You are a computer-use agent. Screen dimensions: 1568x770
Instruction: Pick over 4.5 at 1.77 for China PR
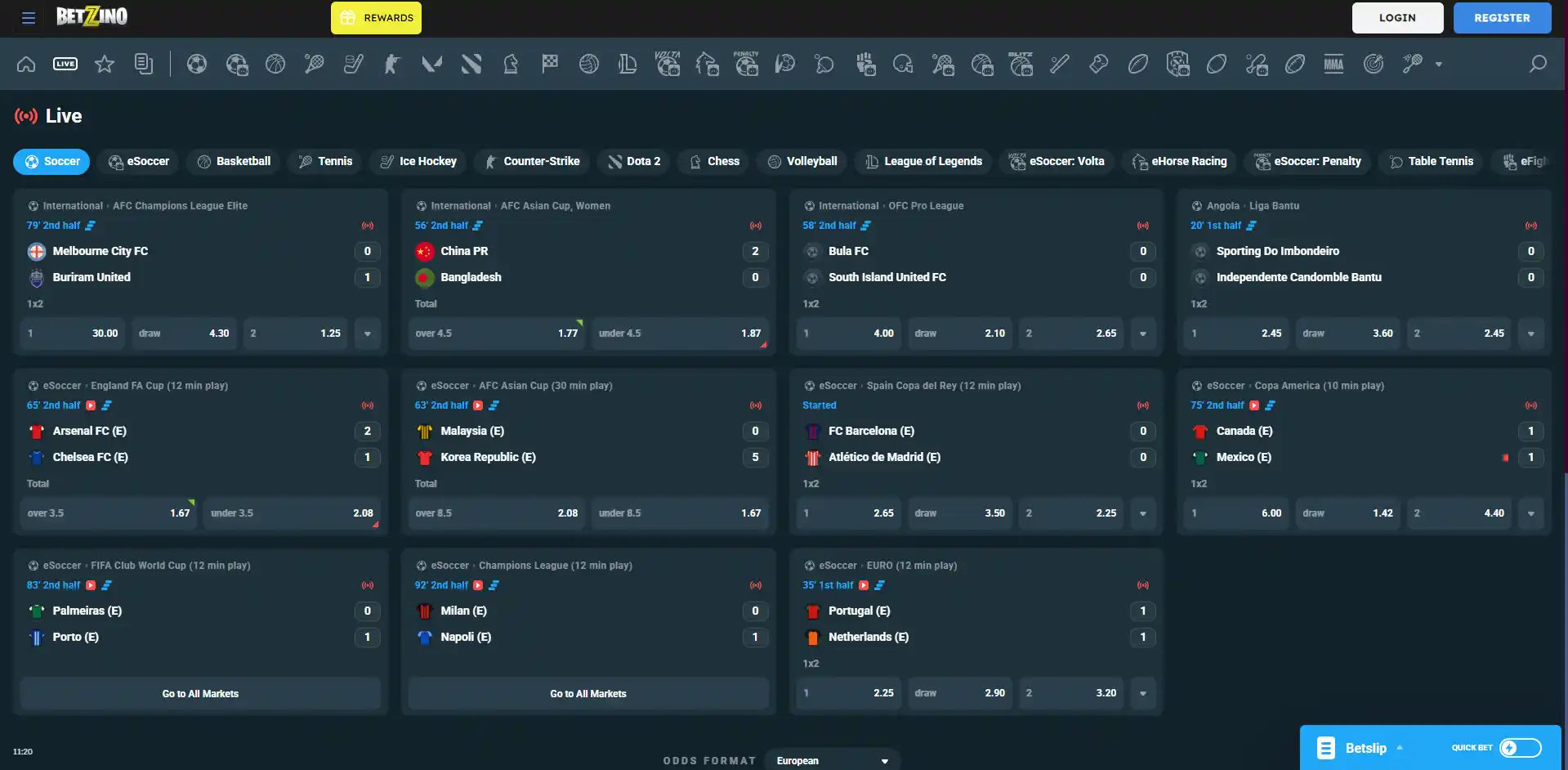497,334
